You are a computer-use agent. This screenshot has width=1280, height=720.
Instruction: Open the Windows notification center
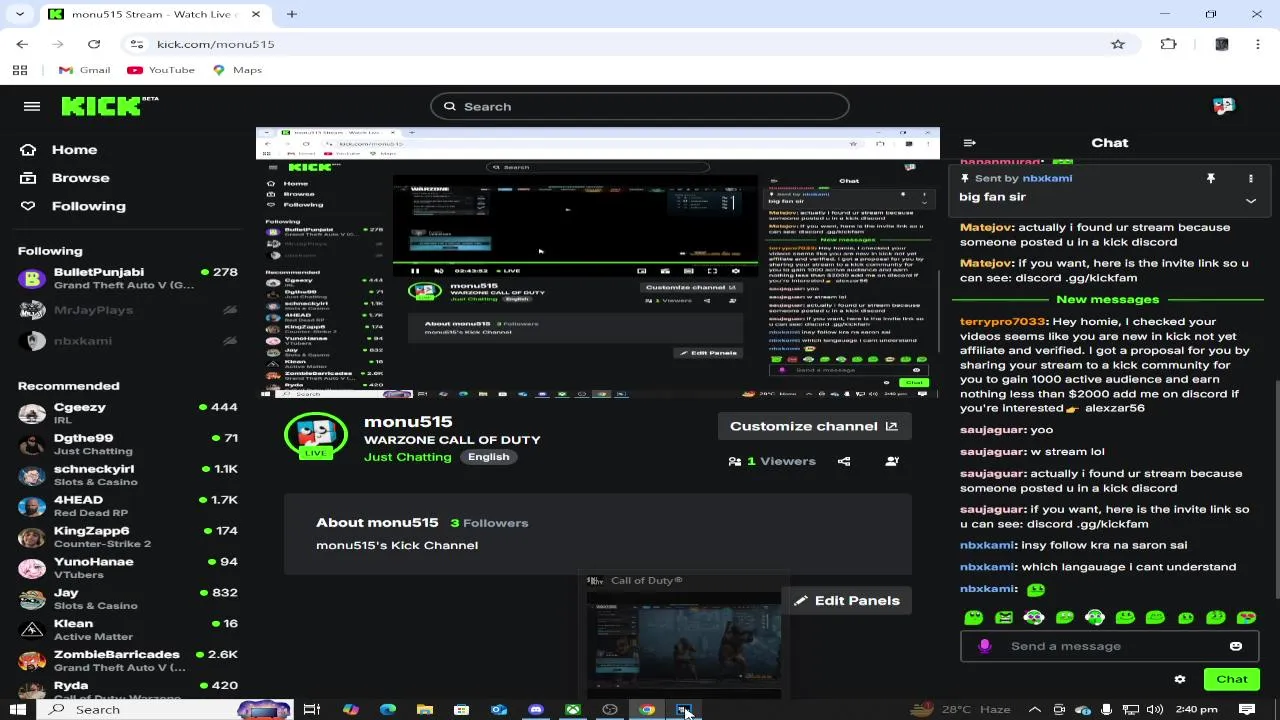[x=1247, y=710]
